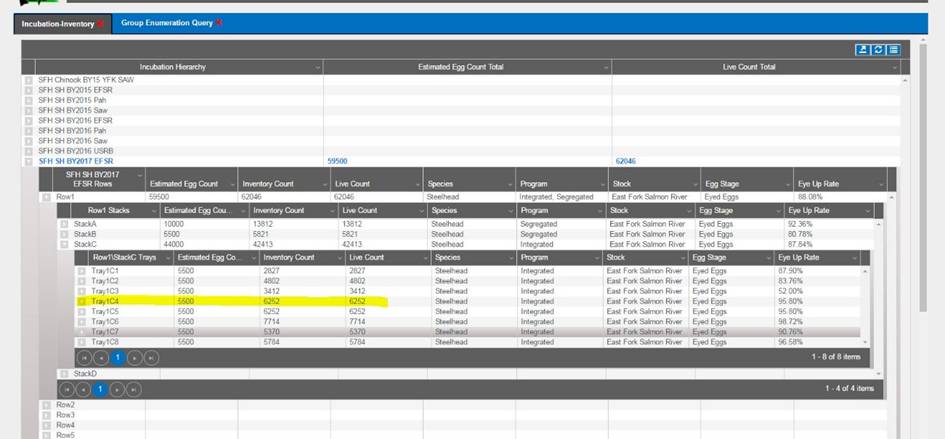The height and width of the screenshot is (439, 945).
Task: Open Live Count Total column dropdown
Action: click(893, 67)
